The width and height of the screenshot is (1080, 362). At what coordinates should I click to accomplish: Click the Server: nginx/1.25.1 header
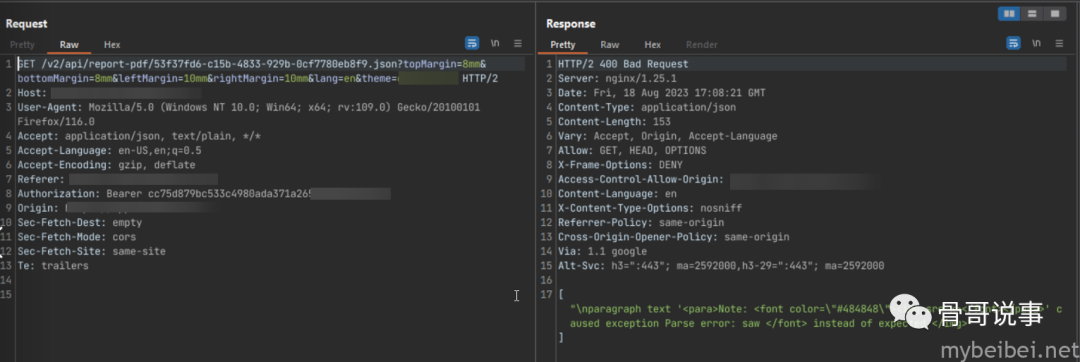point(617,78)
